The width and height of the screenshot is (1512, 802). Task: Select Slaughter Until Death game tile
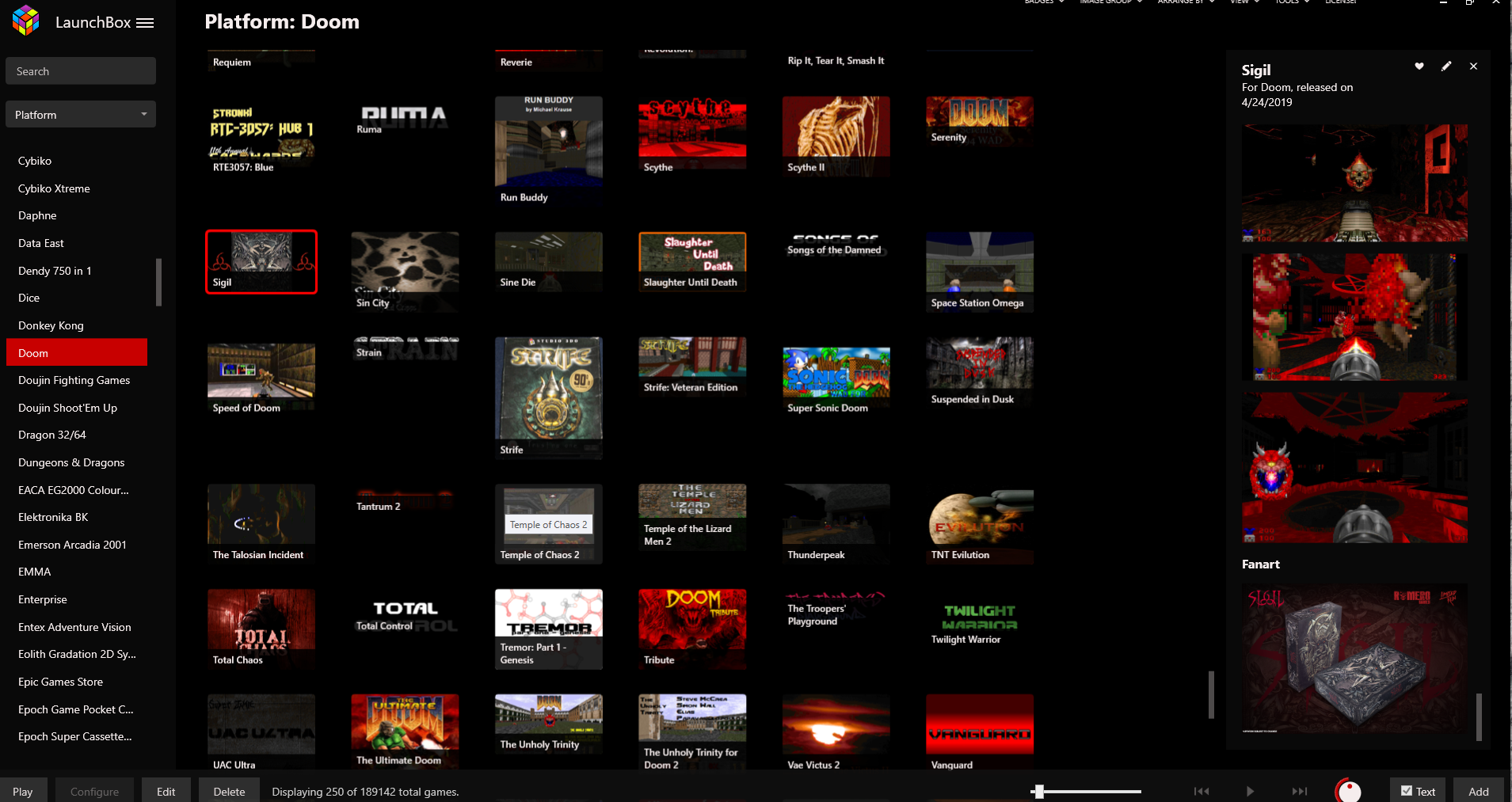[x=692, y=262]
